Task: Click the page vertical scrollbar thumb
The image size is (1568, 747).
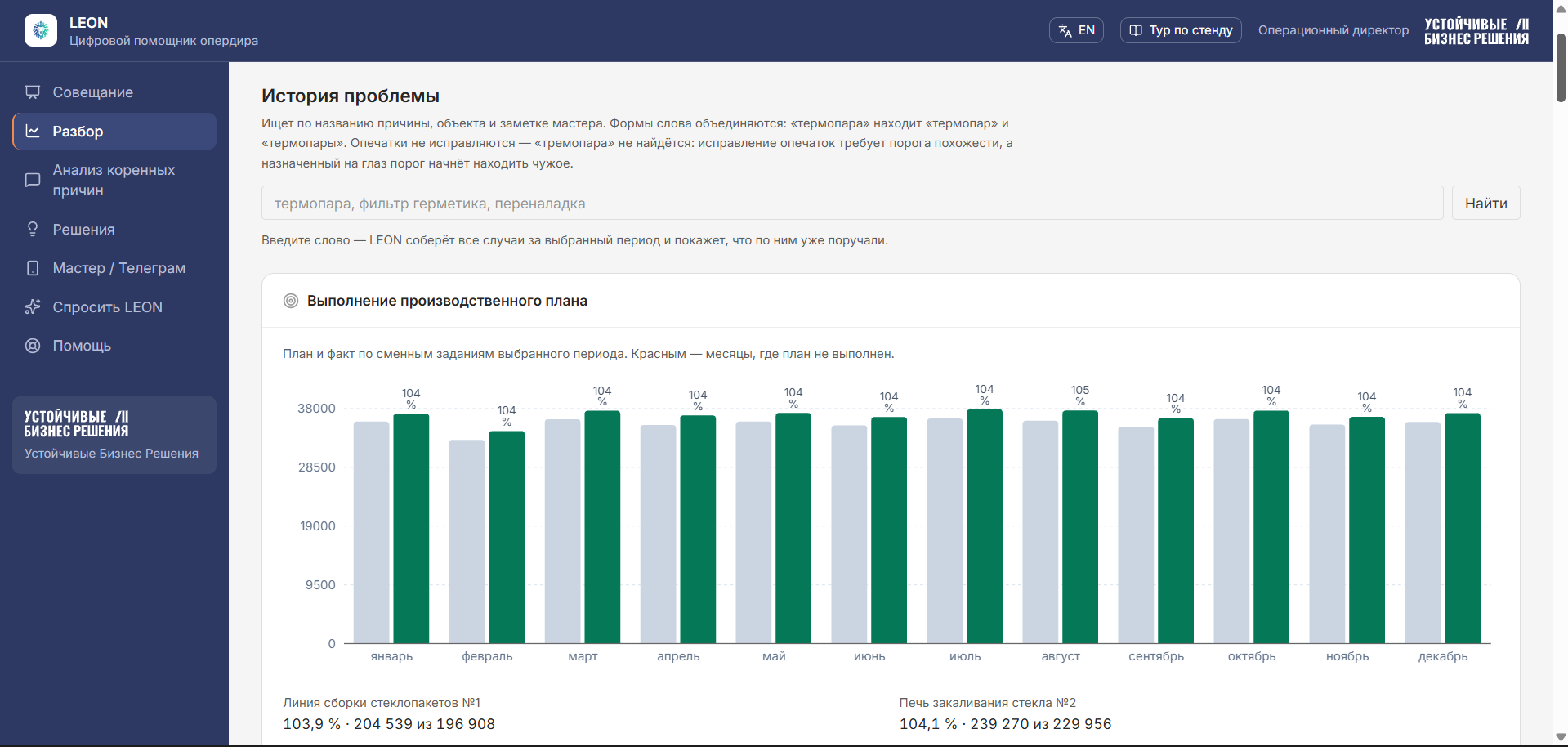Action: coord(1561,68)
